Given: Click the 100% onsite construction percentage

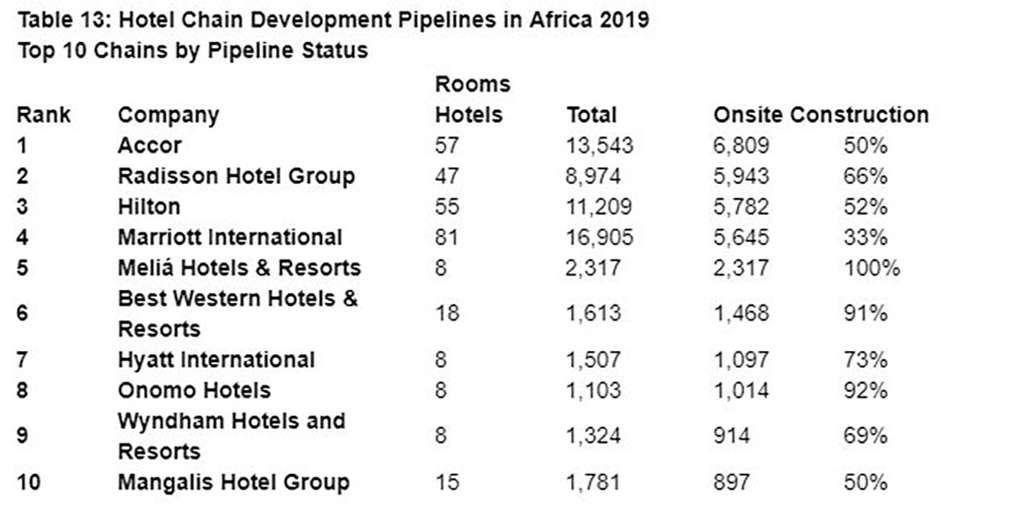Looking at the screenshot, I should click(x=872, y=268).
